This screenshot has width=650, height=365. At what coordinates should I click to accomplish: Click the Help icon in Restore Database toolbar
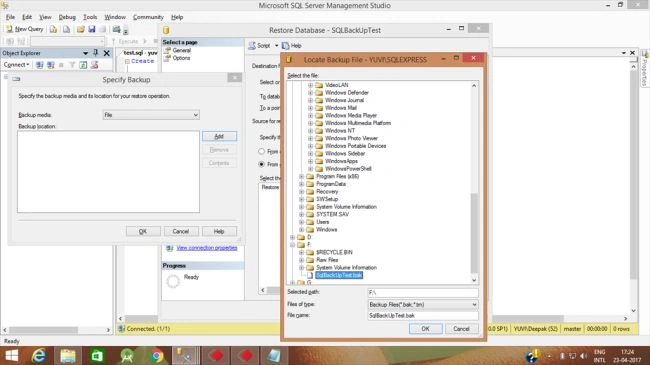coord(292,46)
